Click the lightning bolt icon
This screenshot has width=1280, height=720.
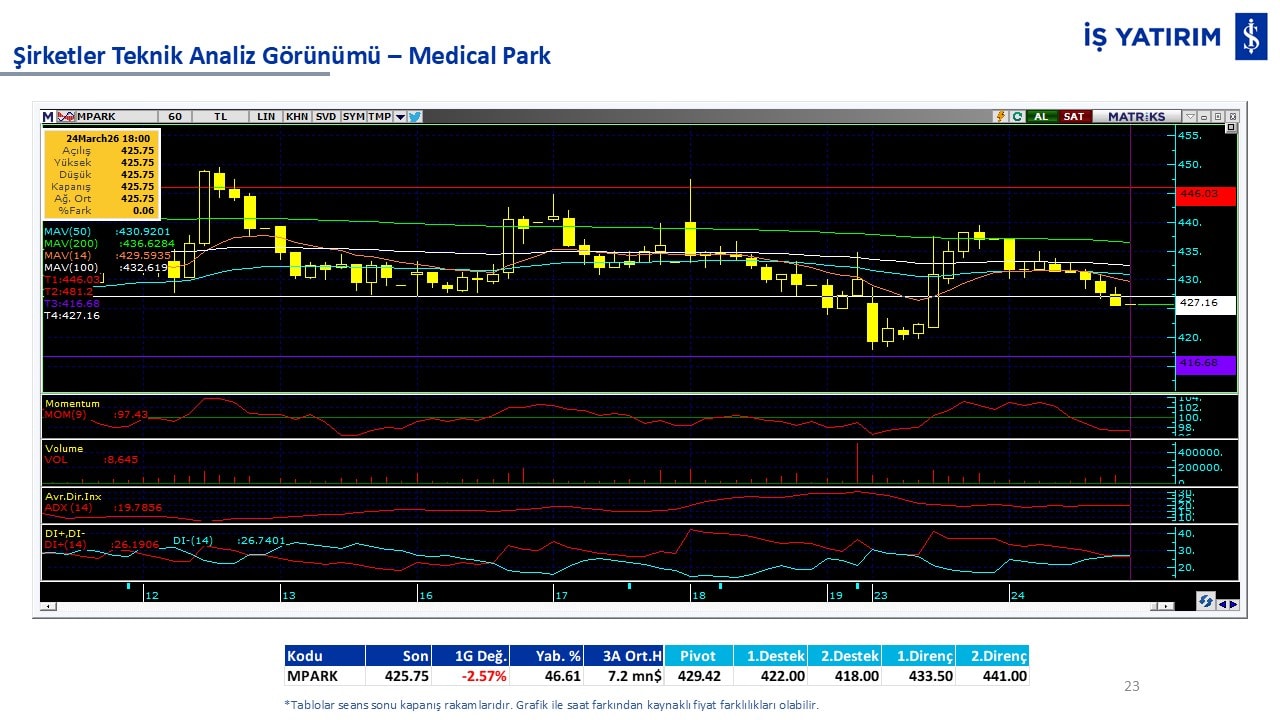point(999,116)
